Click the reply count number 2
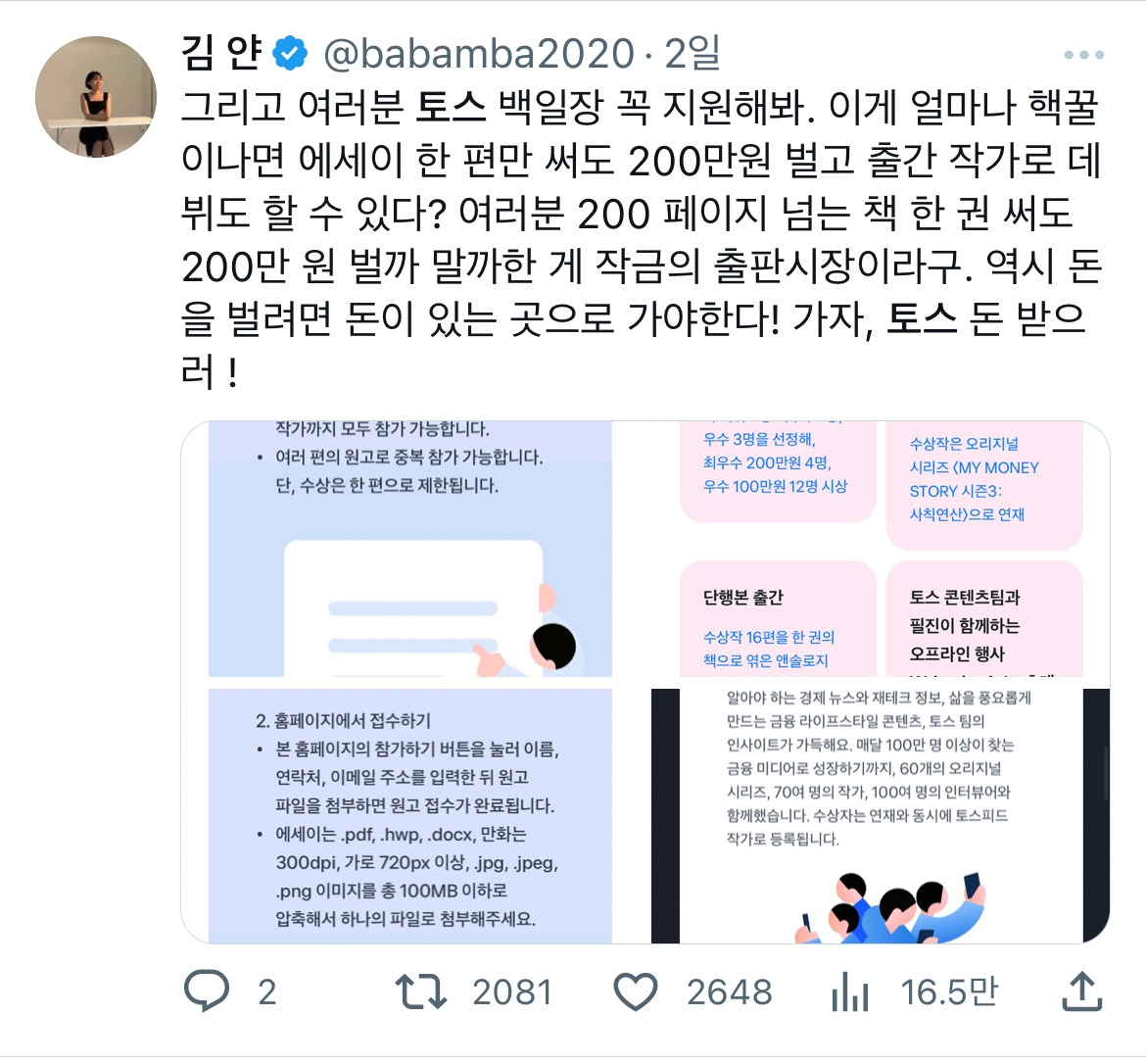Screen dimensions: 1146x1064 pos(266,992)
